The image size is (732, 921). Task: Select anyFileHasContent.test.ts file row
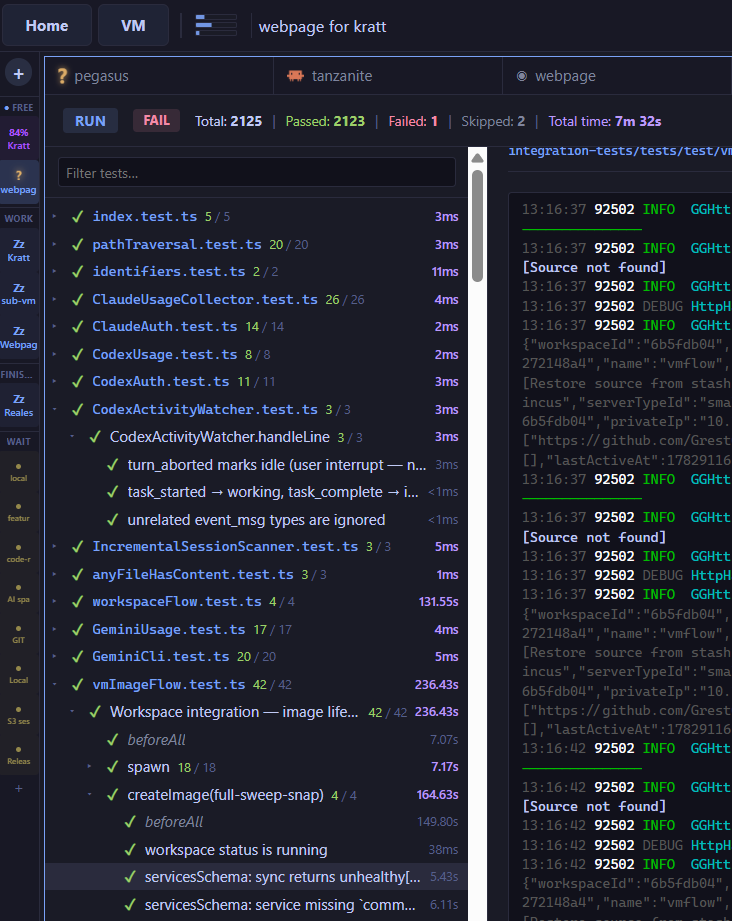257,574
